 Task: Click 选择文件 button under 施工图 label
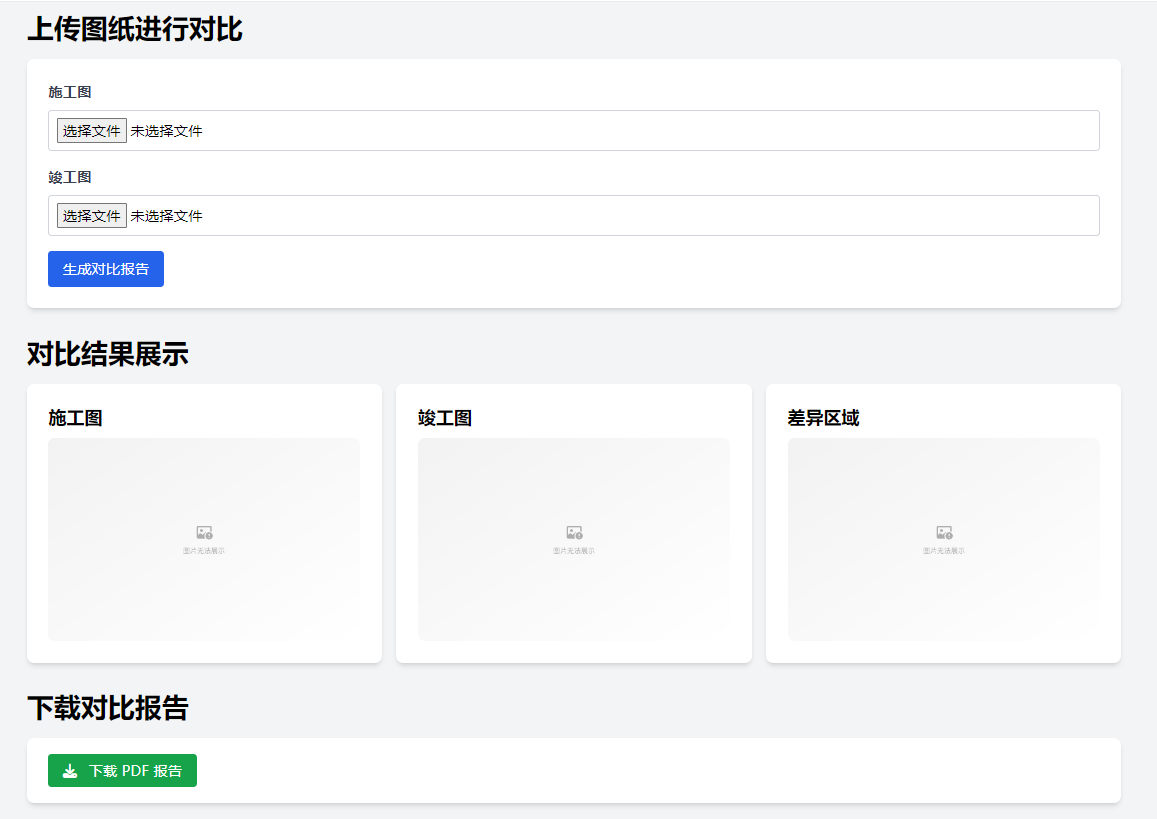91,131
